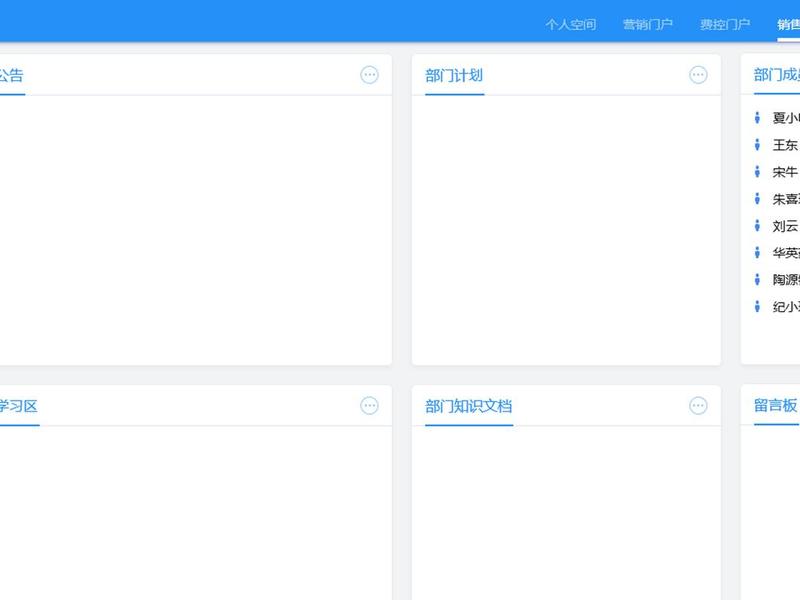Click the member name starting with 夏小
The image size is (800, 600).
[x=786, y=118]
